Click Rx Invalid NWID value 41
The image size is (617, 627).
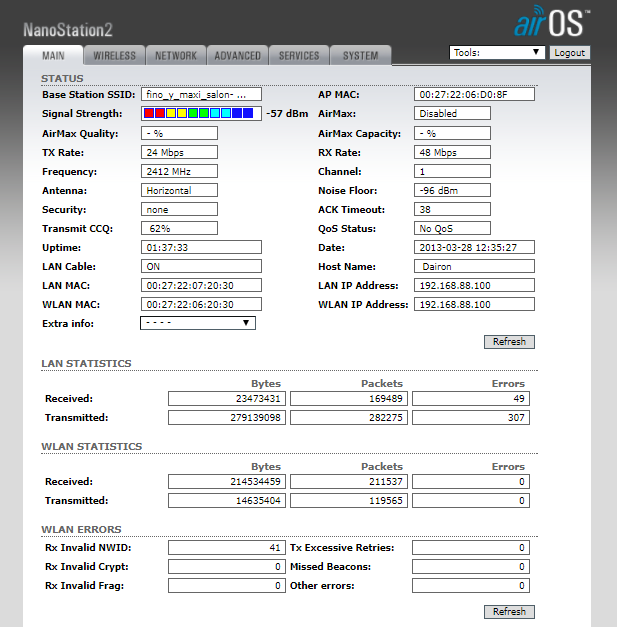[227, 547]
